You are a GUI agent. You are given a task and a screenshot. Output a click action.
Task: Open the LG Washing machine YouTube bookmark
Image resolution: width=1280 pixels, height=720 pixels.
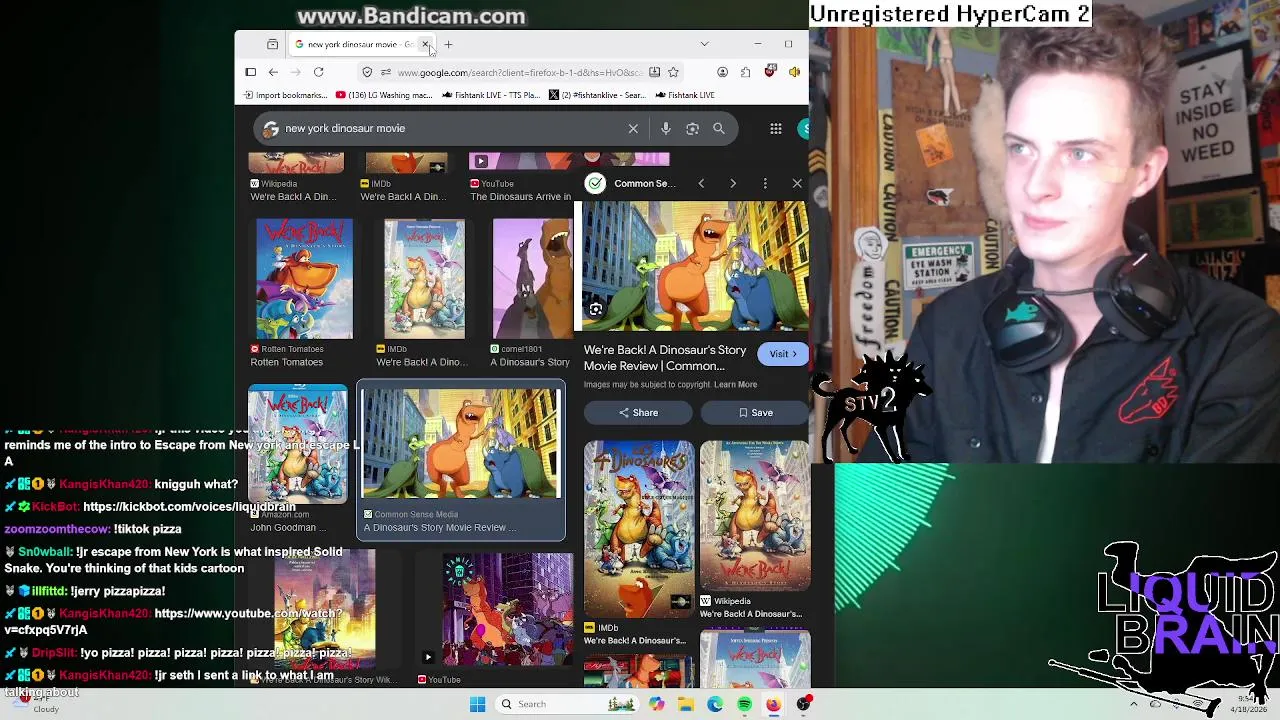[x=384, y=95]
